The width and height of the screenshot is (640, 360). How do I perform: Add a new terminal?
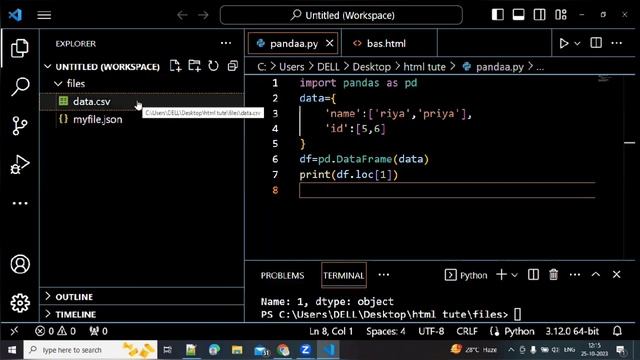[x=501, y=275]
